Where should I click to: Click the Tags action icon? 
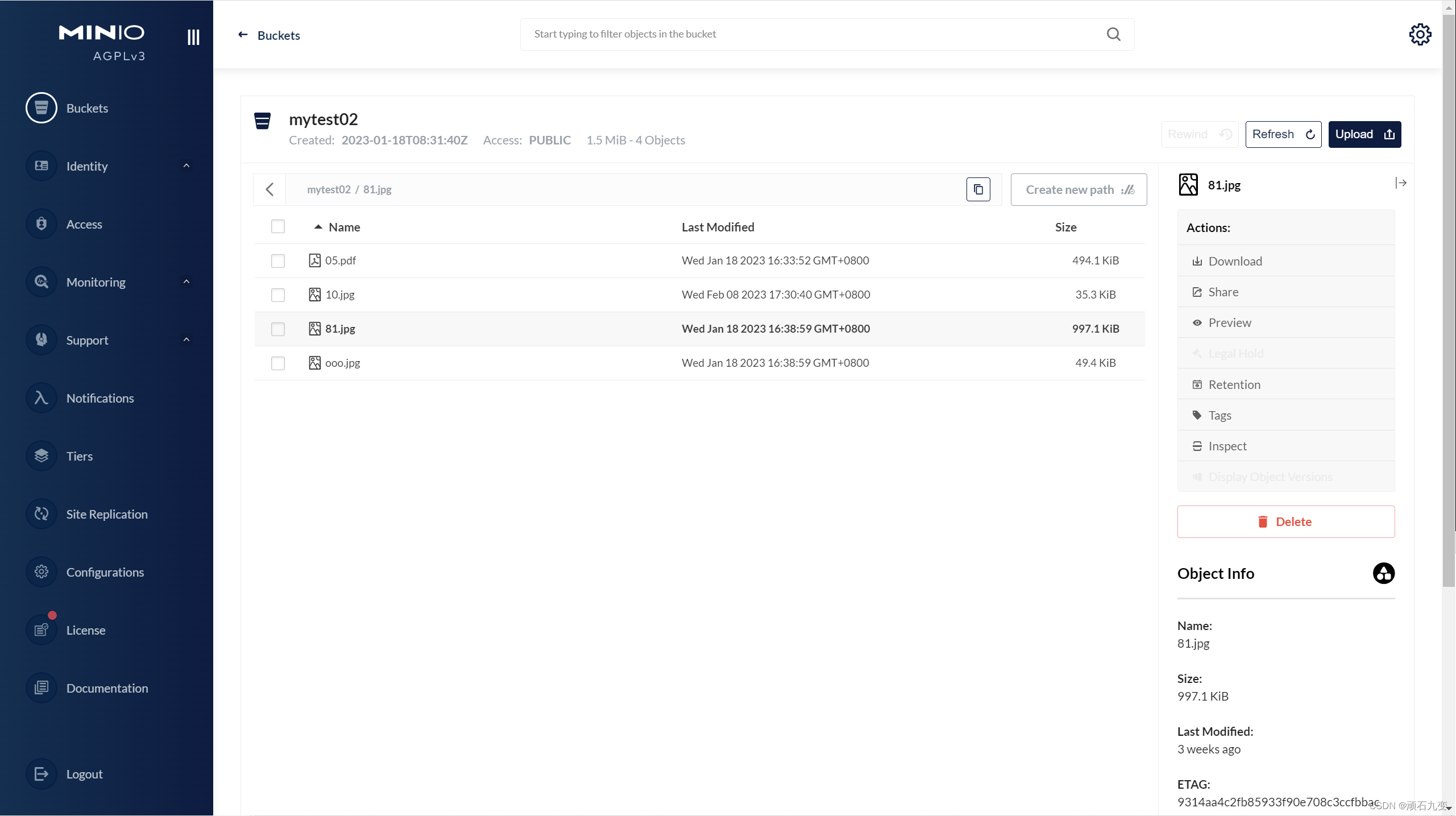pos(1197,415)
